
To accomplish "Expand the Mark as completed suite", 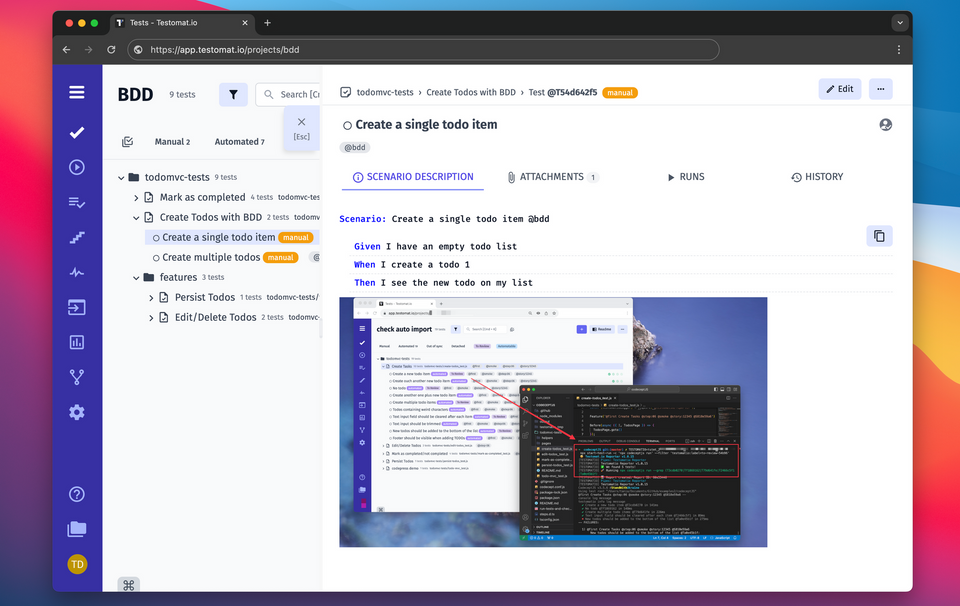I will [x=136, y=198].
